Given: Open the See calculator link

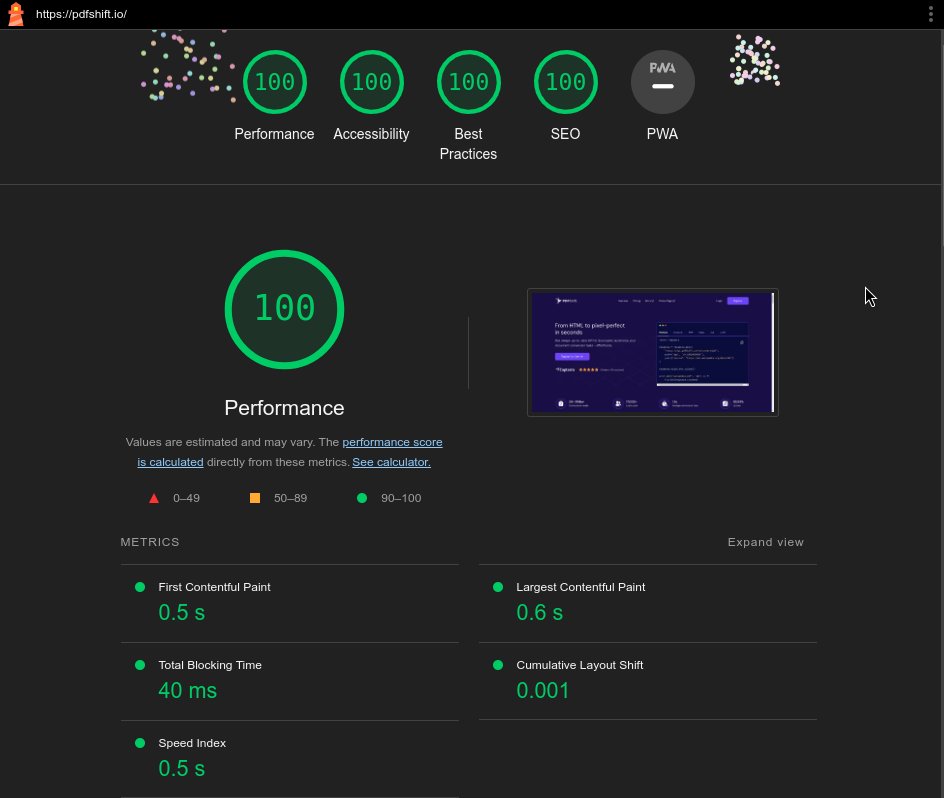Looking at the screenshot, I should [x=391, y=462].
